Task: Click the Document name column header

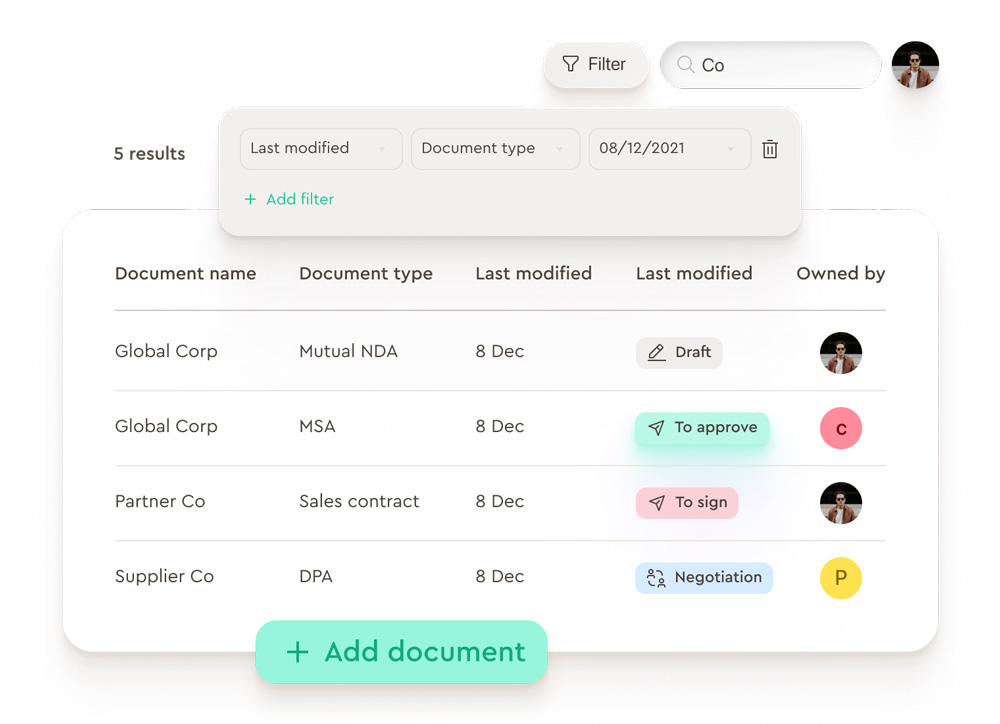Action: click(x=185, y=274)
